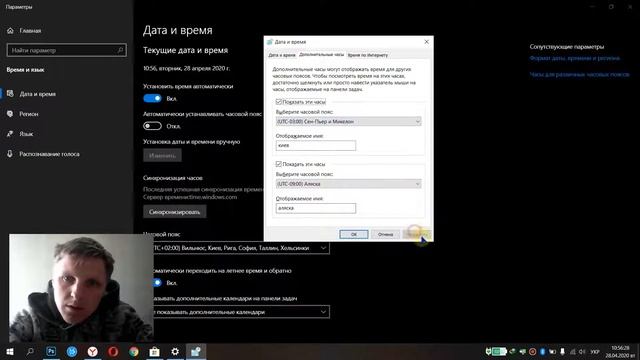Open the taskbar clock and date
This screenshot has width=640, height=360.
(x=620, y=351)
